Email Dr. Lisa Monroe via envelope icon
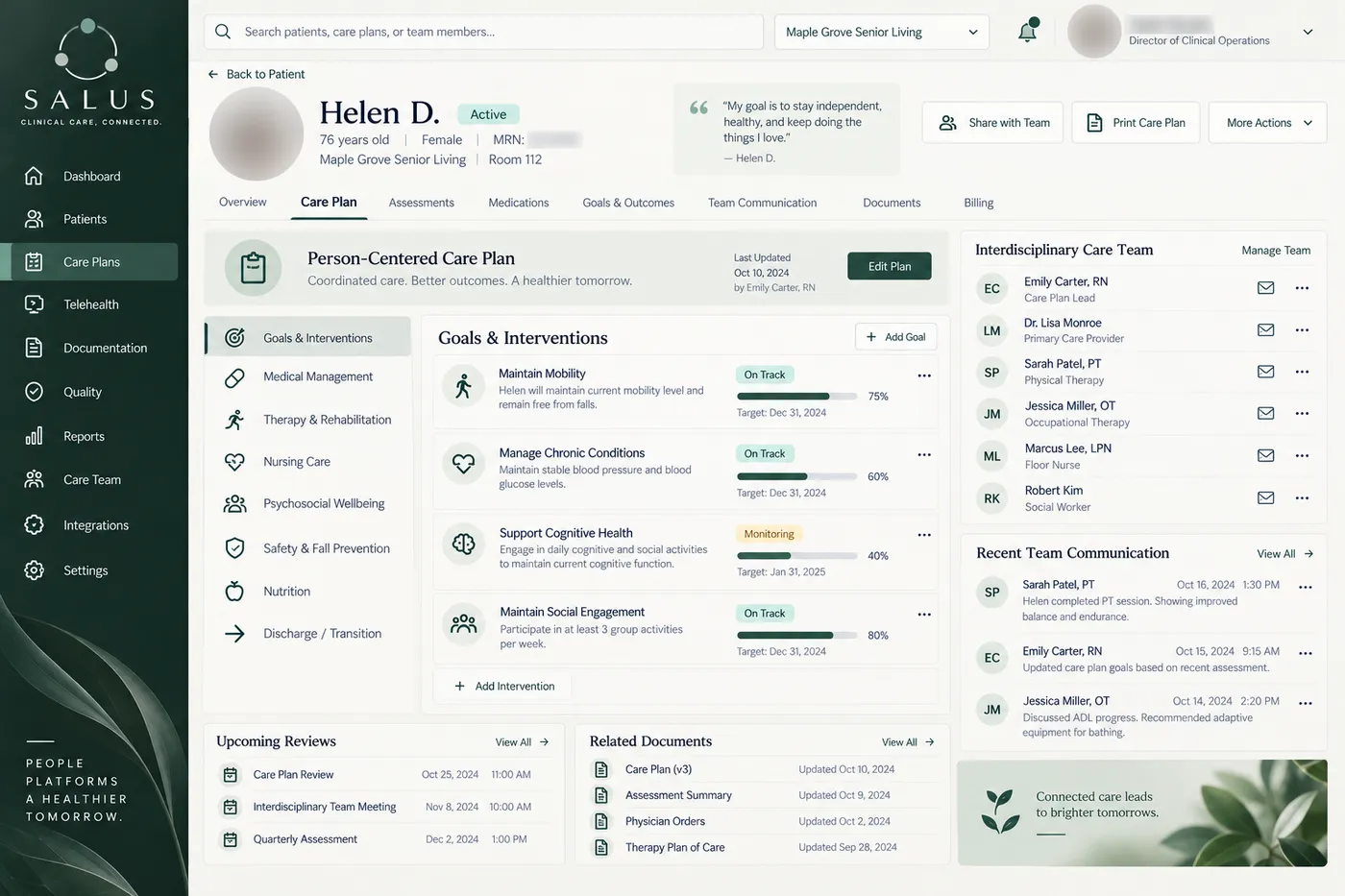Screen dimensions: 1345x896 pos(1266,330)
